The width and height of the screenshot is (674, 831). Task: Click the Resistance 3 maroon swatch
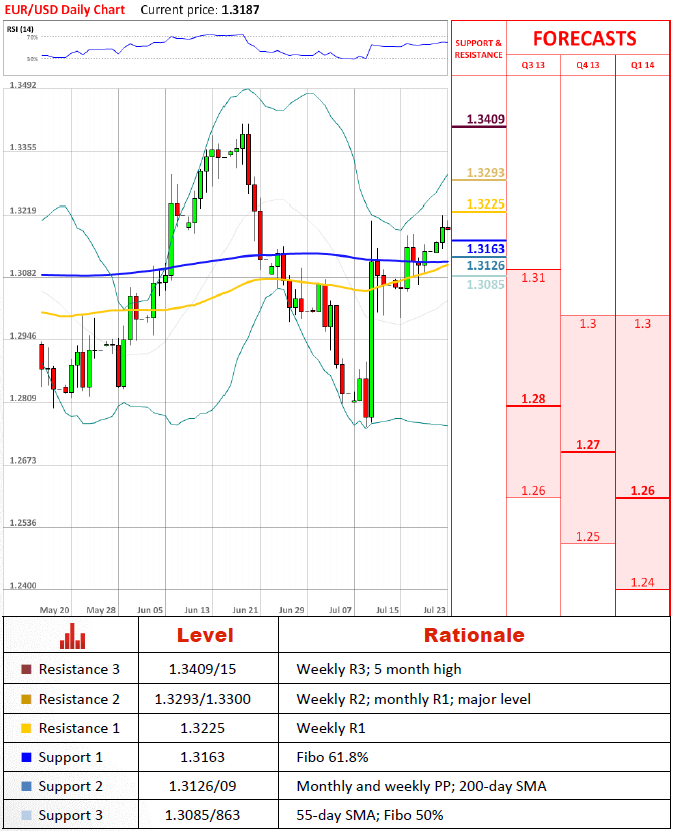(26, 669)
